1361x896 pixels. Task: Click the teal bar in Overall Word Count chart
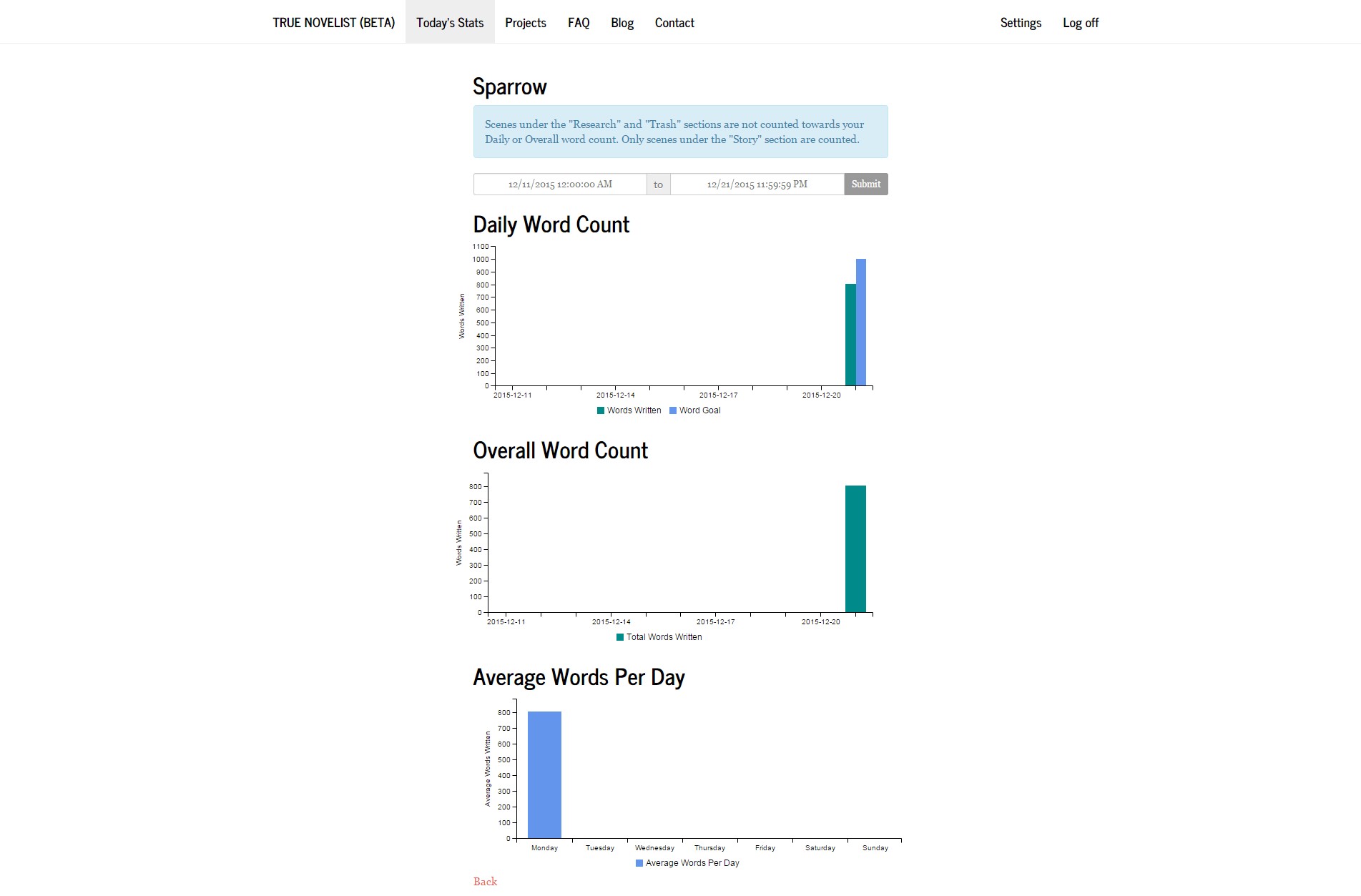click(x=855, y=549)
